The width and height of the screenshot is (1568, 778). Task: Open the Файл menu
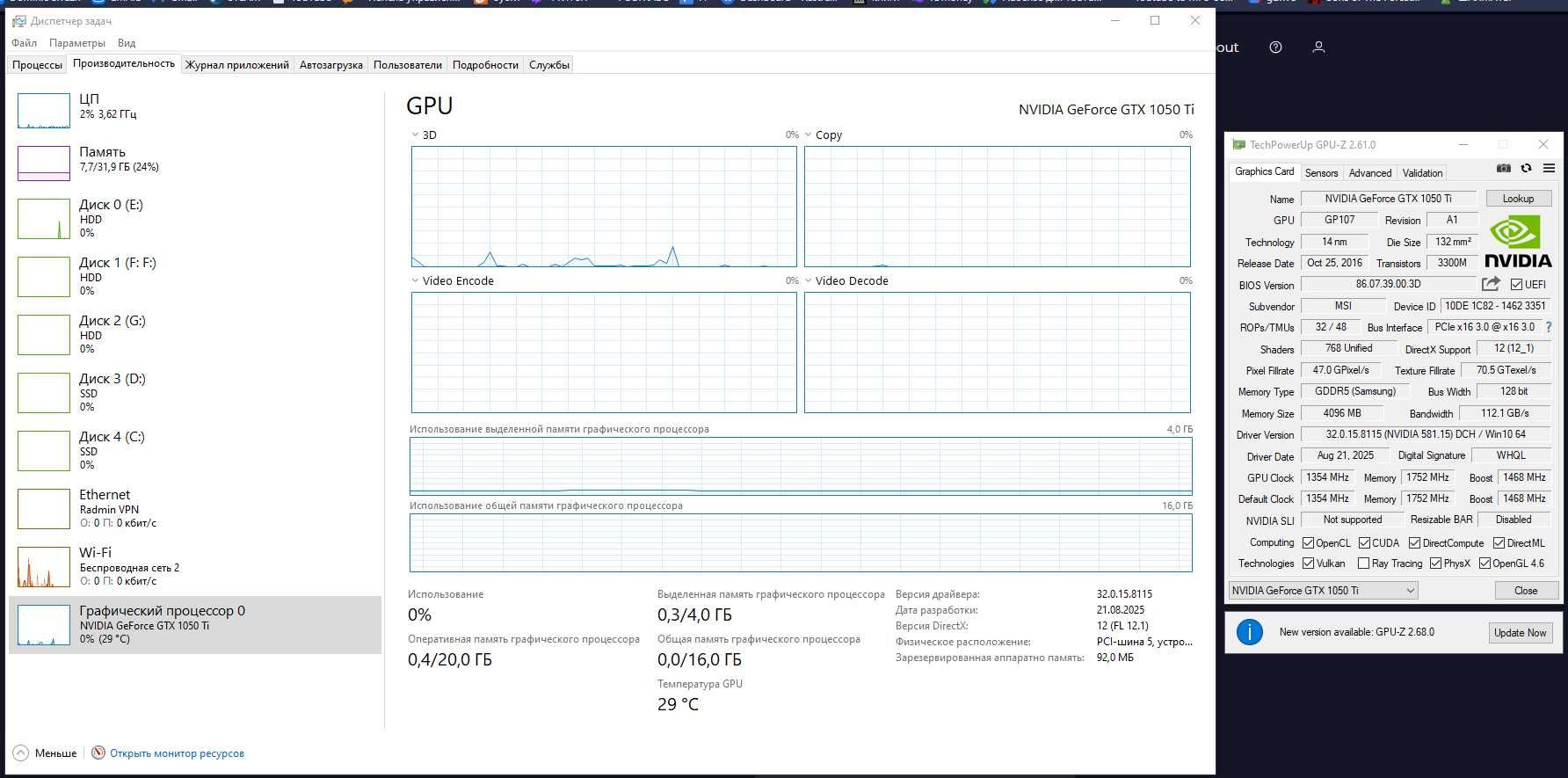coord(25,42)
